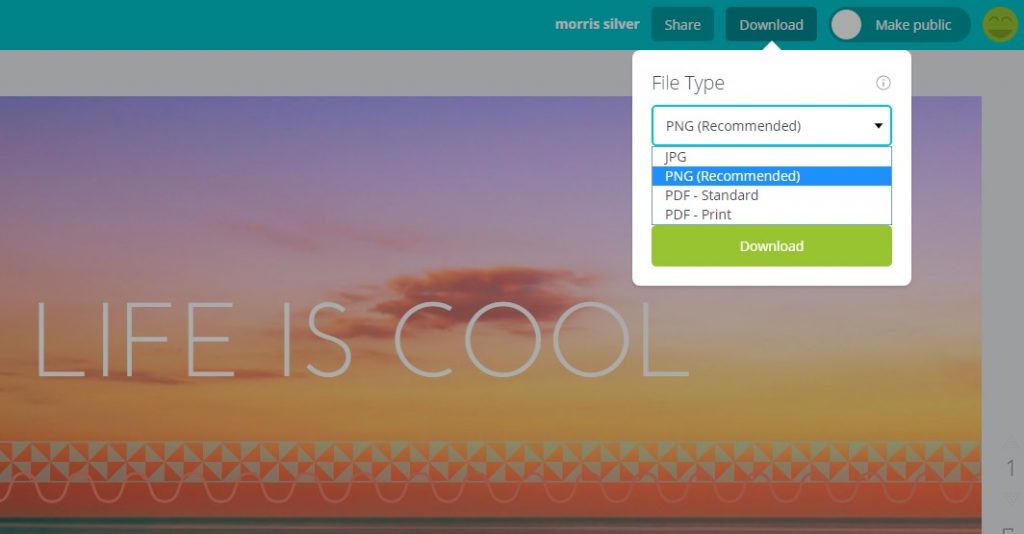Click the green Download button
1024x534 pixels.
tap(771, 246)
